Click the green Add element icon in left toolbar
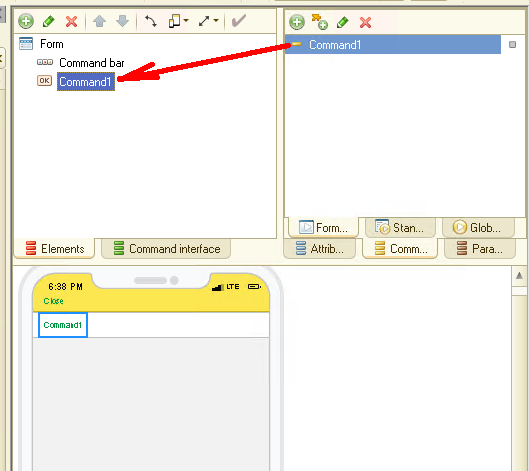This screenshot has width=529, height=471. point(26,21)
